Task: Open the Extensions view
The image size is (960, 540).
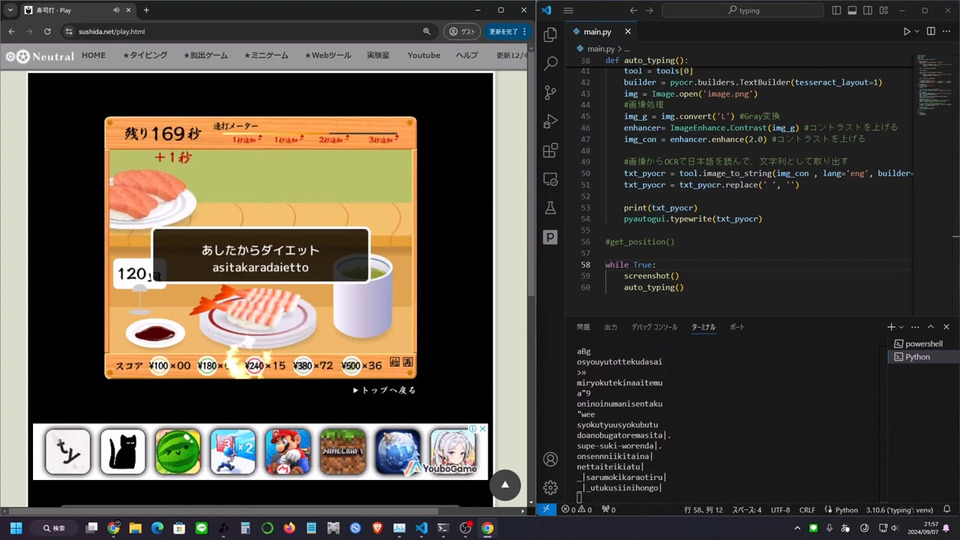Action: coord(550,151)
